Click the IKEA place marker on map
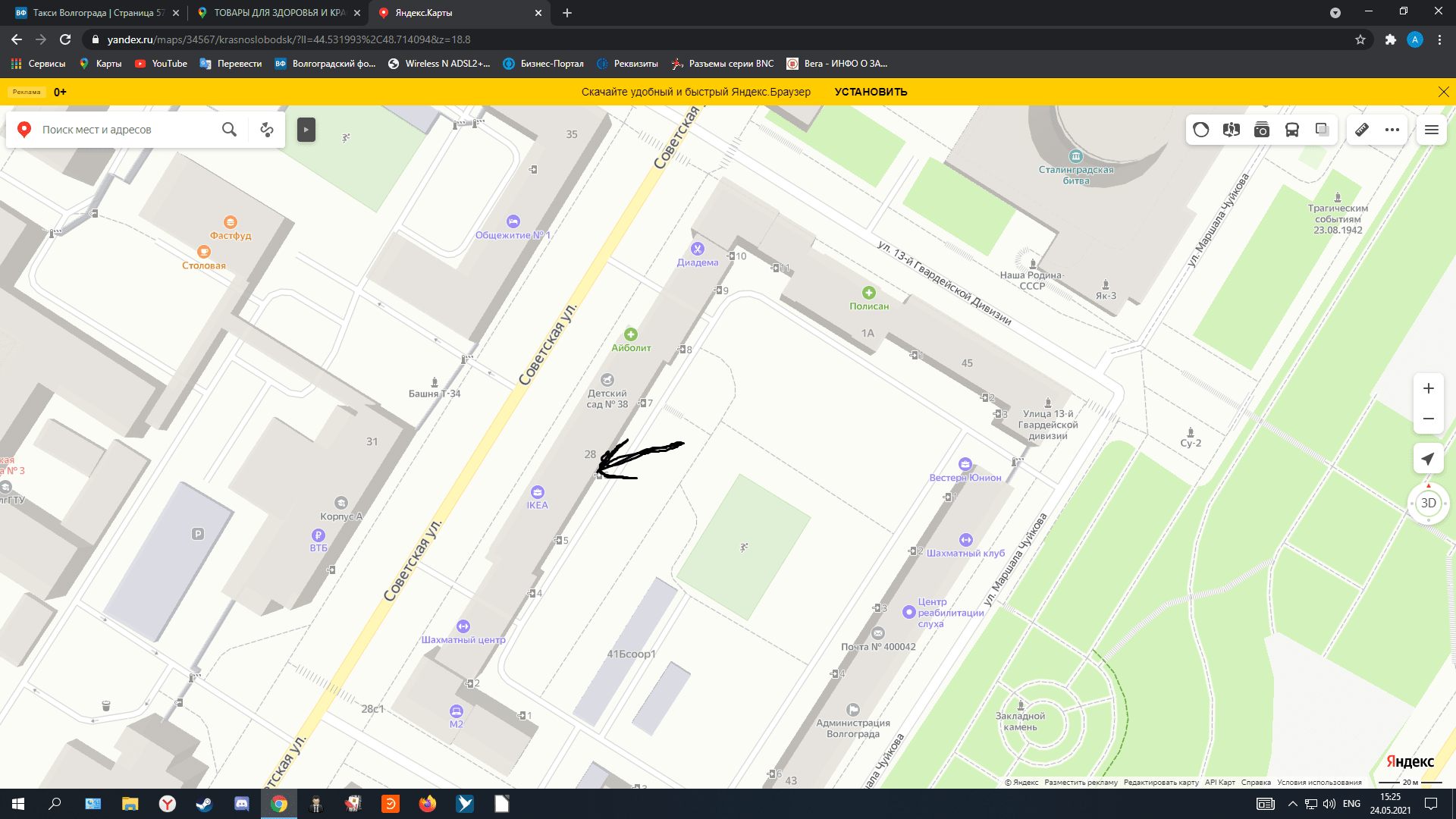The width and height of the screenshot is (1456, 819). click(537, 492)
